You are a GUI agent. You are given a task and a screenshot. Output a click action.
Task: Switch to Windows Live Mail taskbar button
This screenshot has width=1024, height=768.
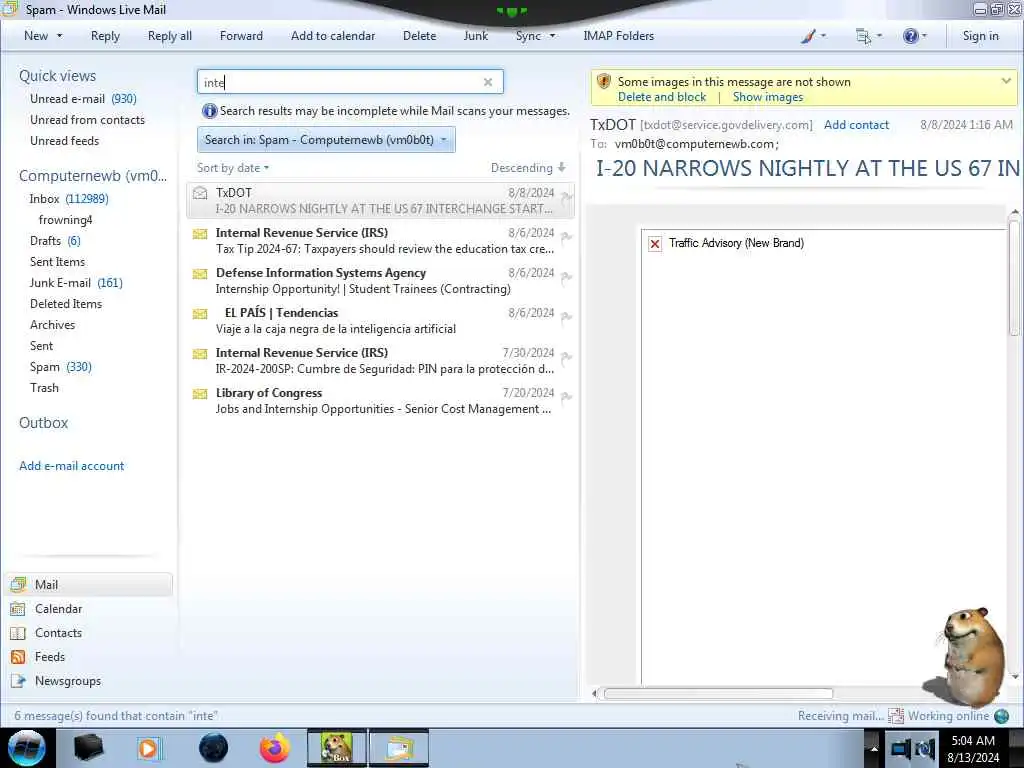point(399,748)
